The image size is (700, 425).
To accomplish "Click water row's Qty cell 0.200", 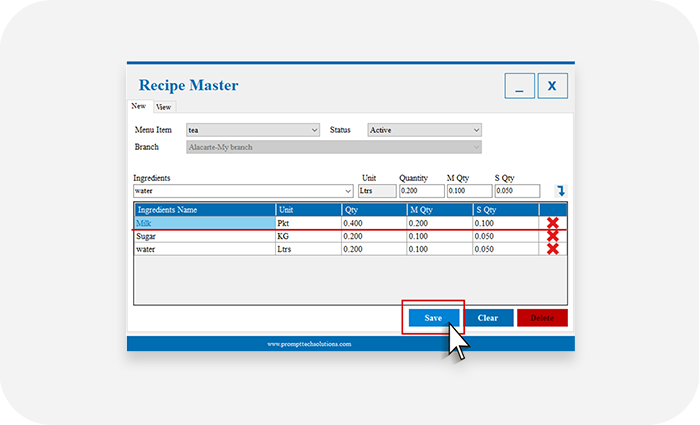I will click(374, 249).
